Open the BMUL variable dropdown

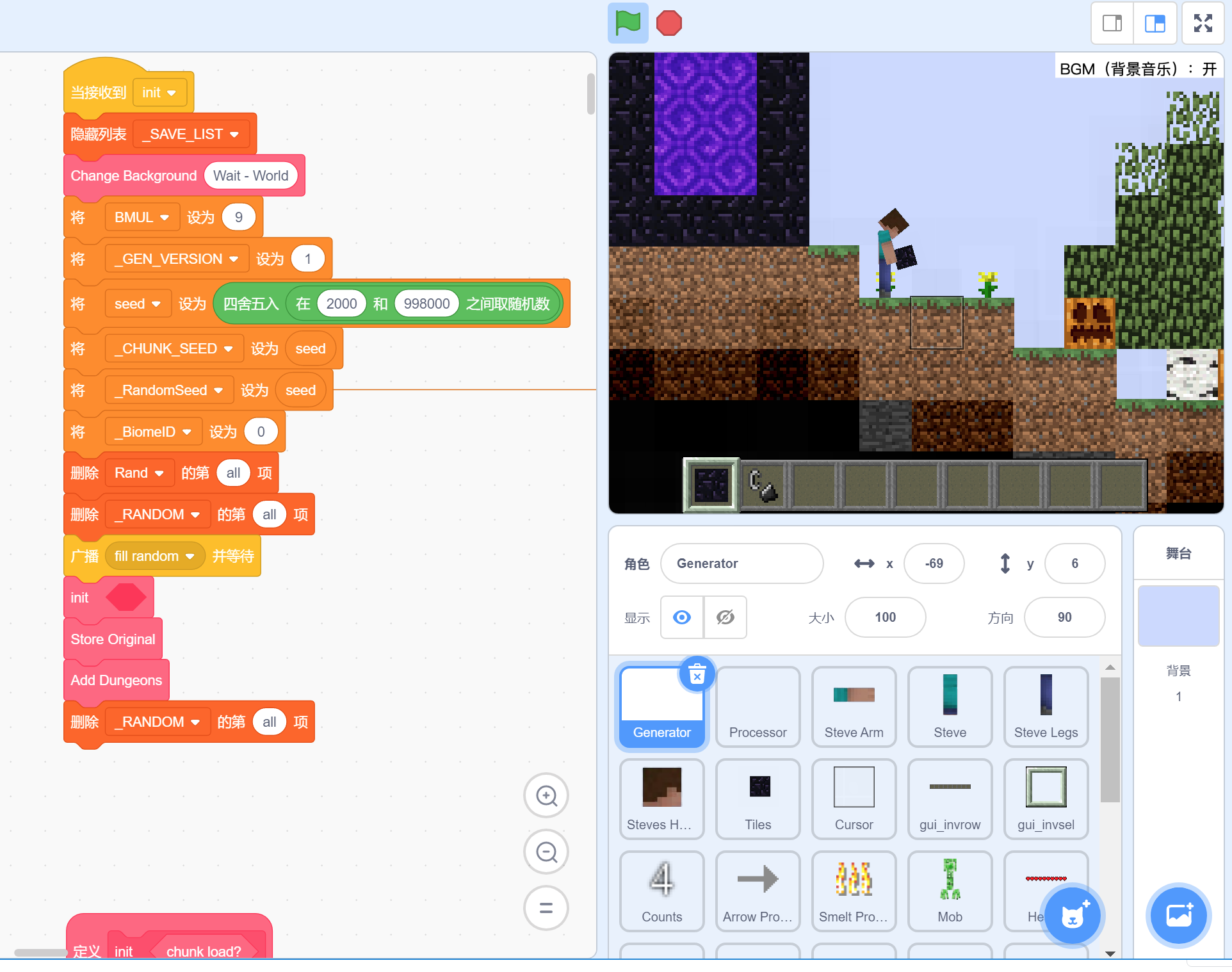pos(142,218)
